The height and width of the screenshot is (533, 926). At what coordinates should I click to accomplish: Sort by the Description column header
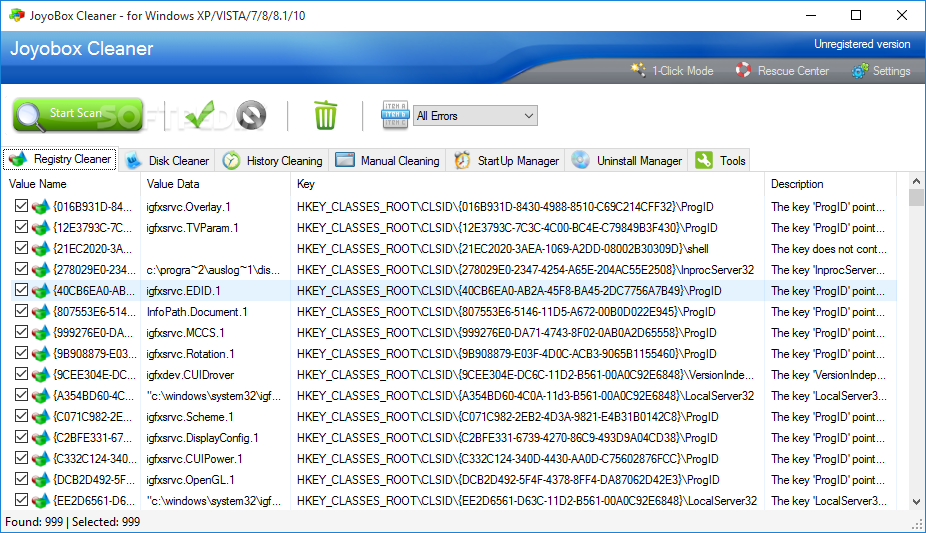click(830, 184)
